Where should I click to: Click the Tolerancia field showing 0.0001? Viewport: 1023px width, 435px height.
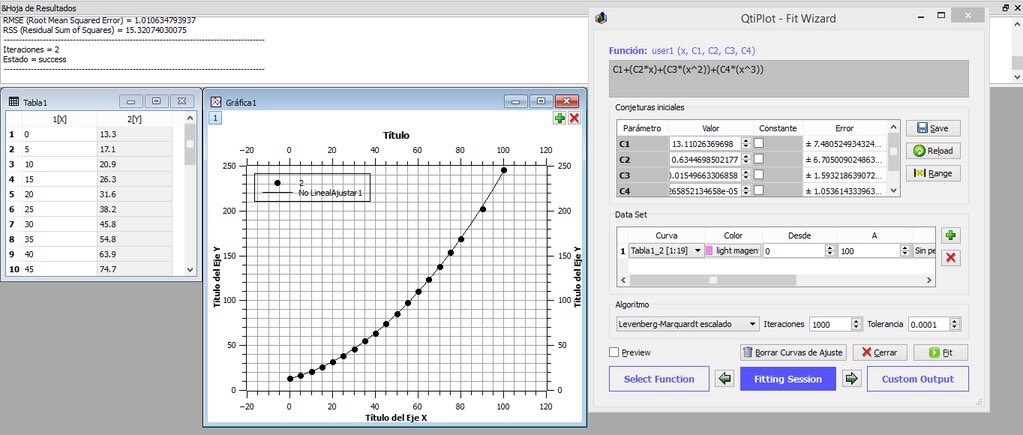click(930, 323)
